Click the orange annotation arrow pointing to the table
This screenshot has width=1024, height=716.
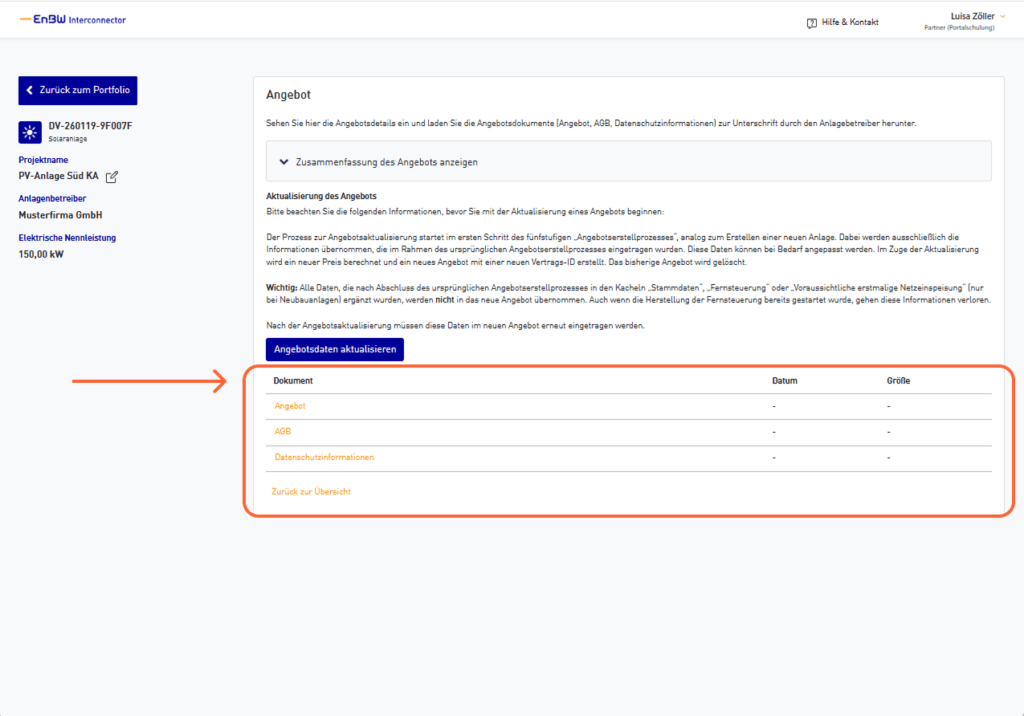151,381
